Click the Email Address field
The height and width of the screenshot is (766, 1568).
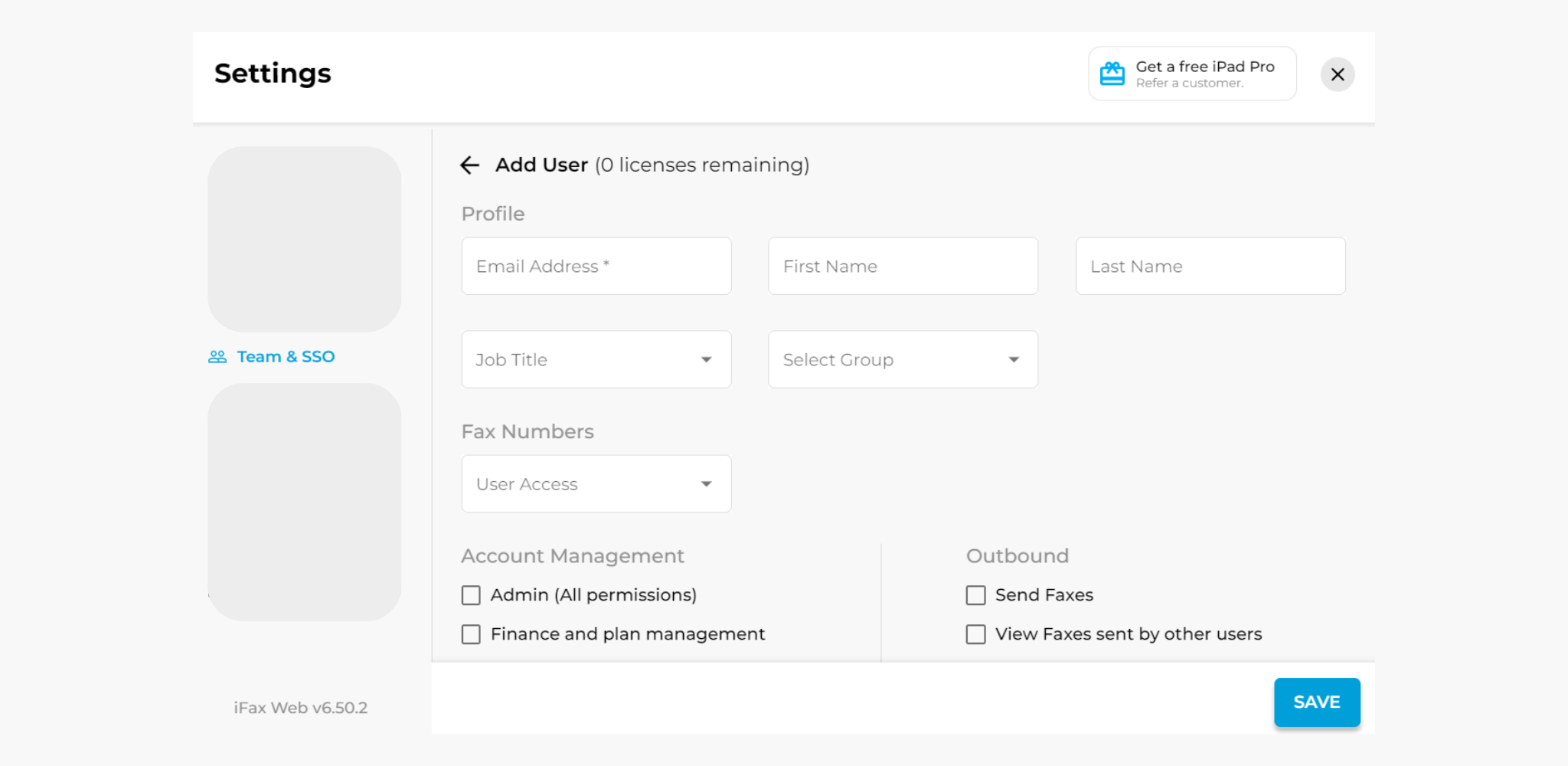pyautogui.click(x=596, y=266)
